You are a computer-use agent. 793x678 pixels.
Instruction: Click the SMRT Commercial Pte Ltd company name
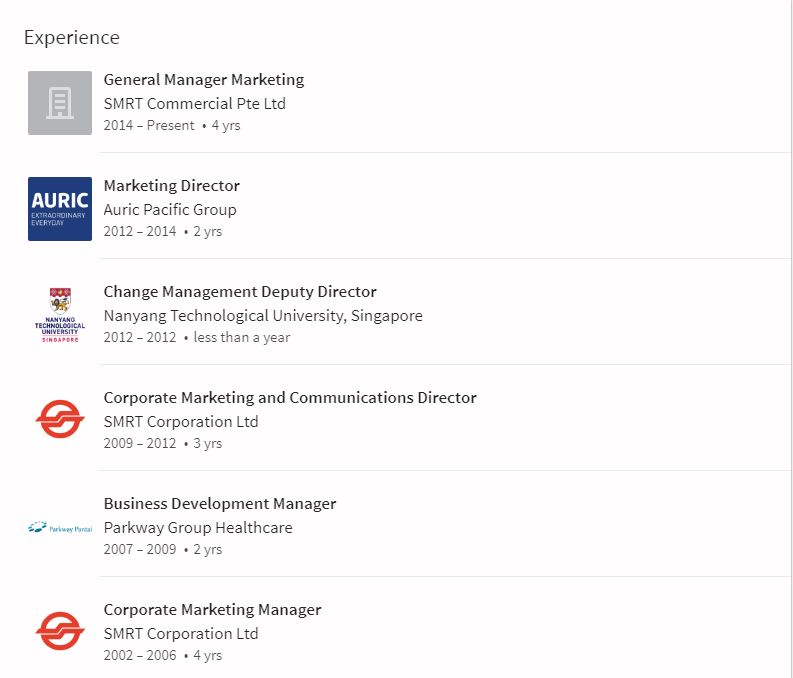[195, 104]
